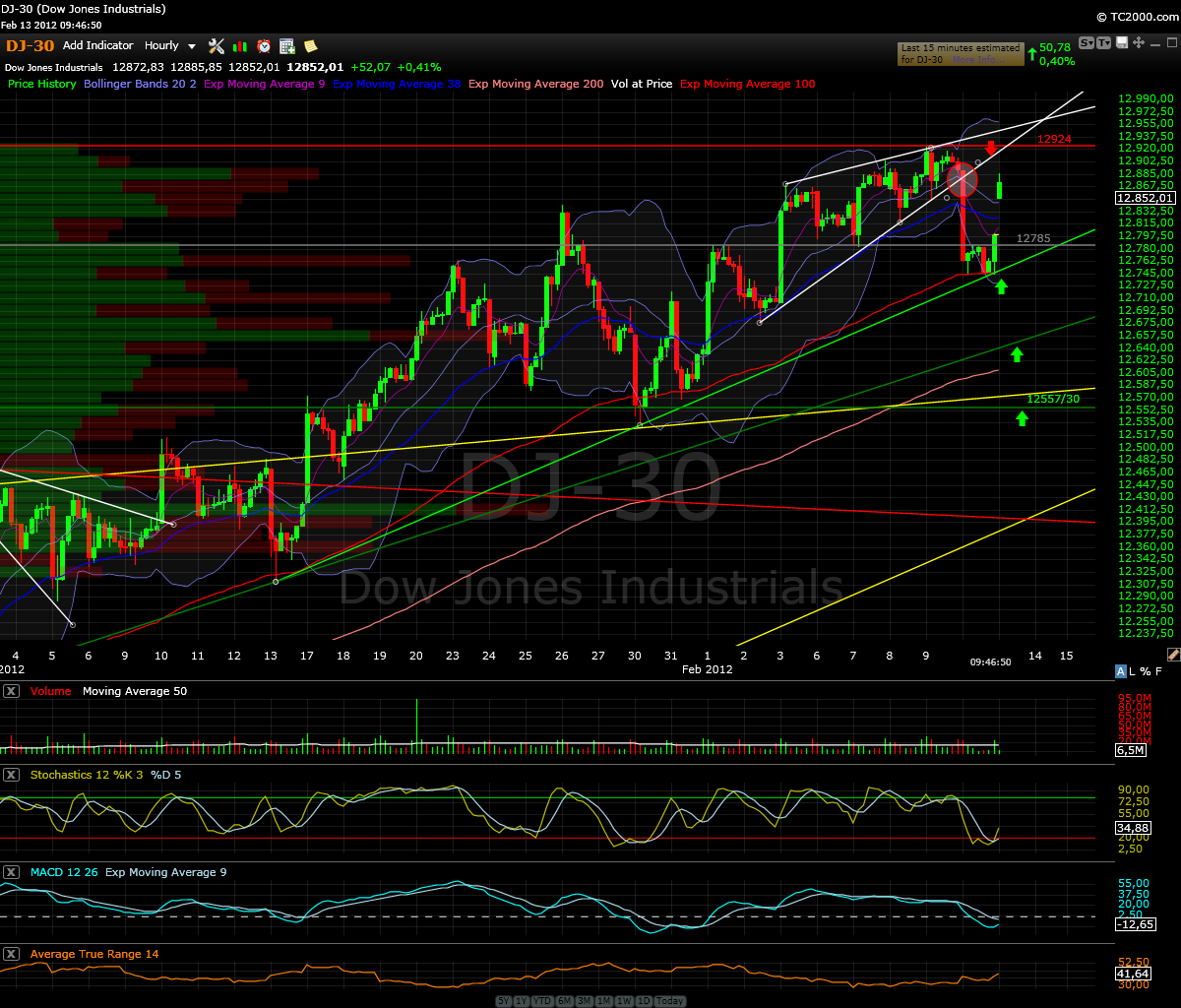The width and height of the screenshot is (1181, 1008).
Task: Click Exp Moving Average 100 legend label
Action: click(x=748, y=84)
